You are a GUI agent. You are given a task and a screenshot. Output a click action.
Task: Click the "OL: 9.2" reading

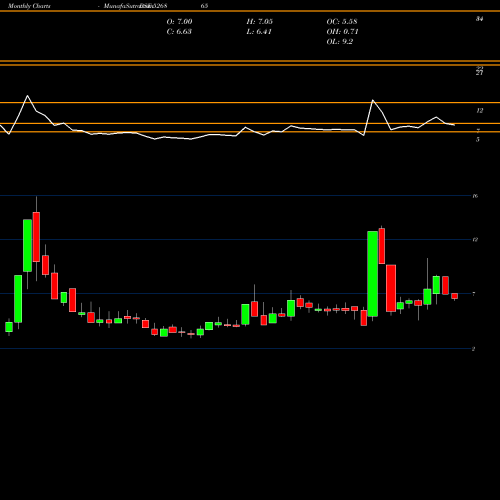340,41
